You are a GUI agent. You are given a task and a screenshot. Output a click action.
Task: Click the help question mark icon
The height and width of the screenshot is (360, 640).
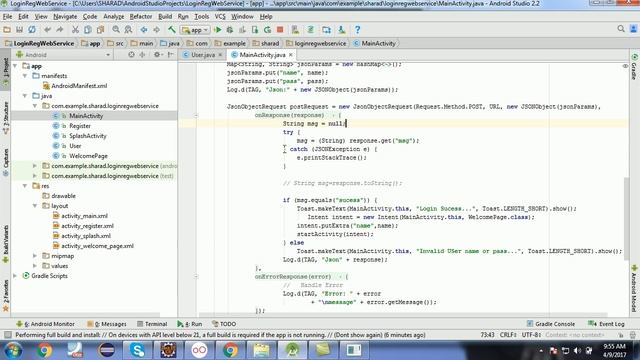358,30
